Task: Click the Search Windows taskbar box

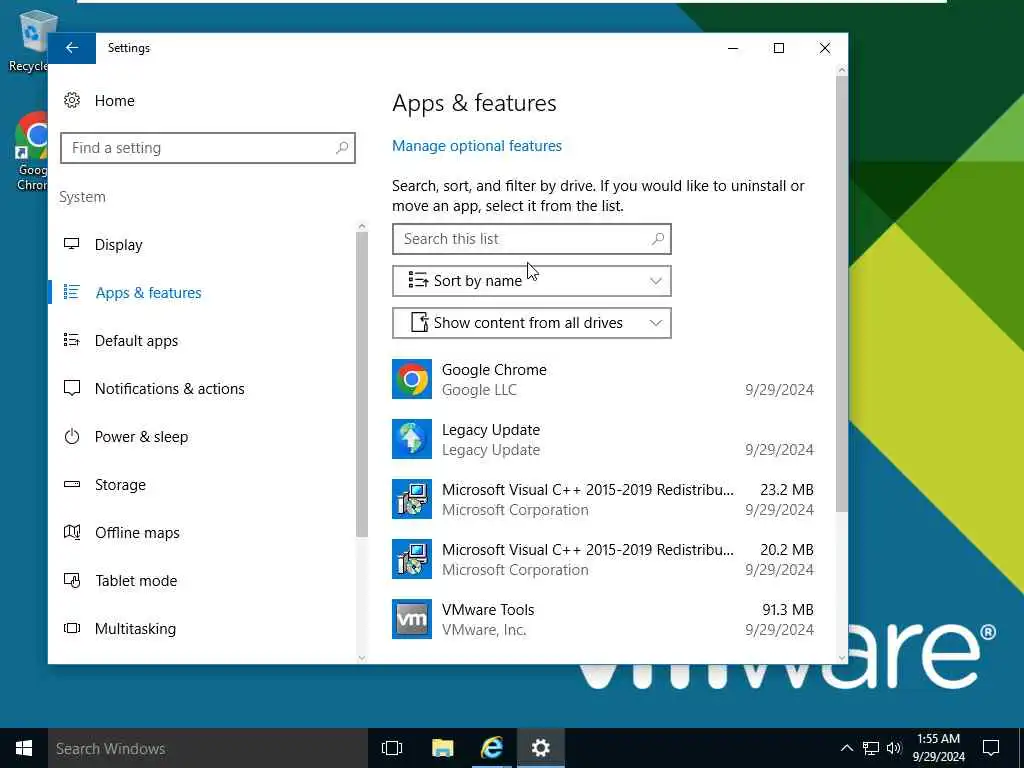Action: 208,748
